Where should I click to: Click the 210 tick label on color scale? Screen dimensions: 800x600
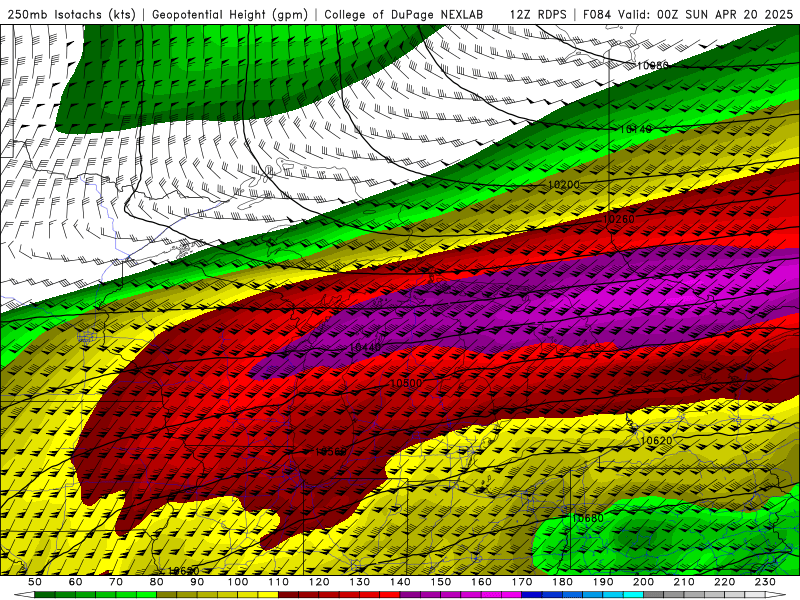(x=684, y=582)
